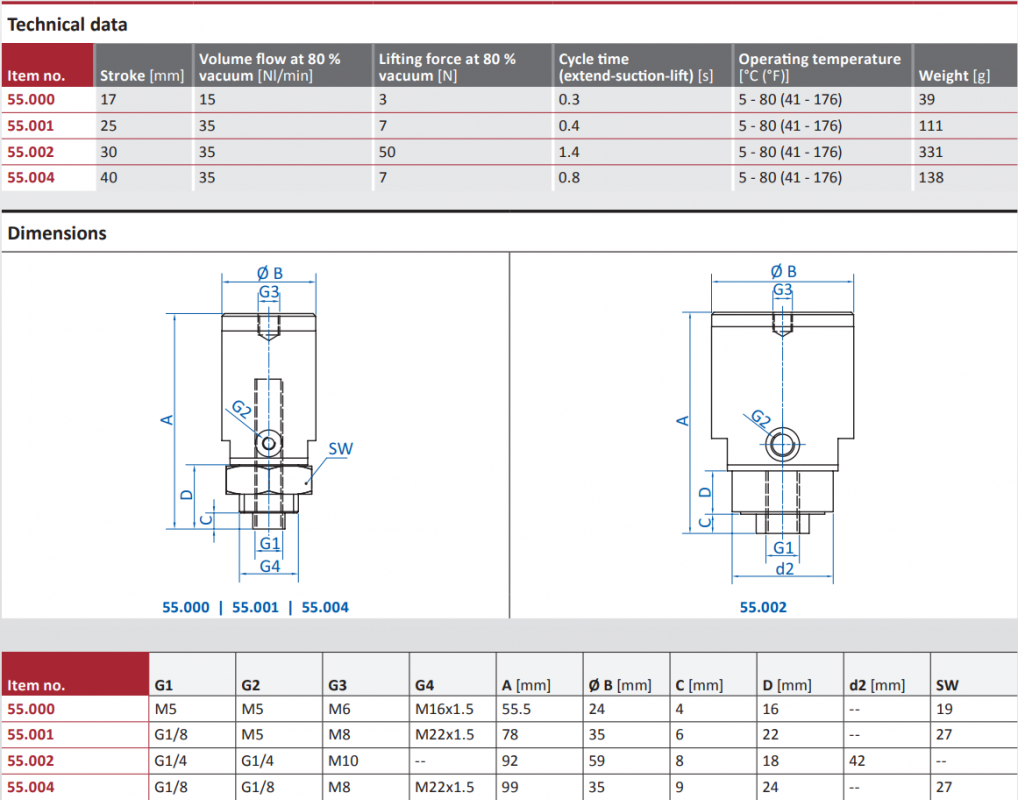
Task: Select the G3 value "M6"
Action: click(339, 709)
